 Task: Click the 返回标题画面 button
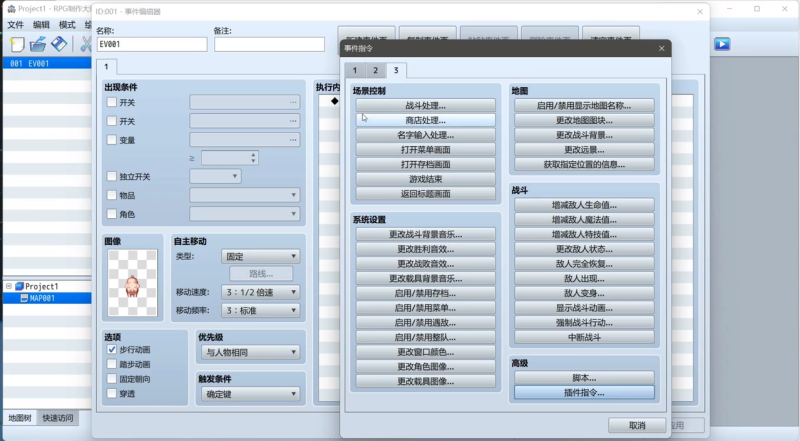point(426,194)
